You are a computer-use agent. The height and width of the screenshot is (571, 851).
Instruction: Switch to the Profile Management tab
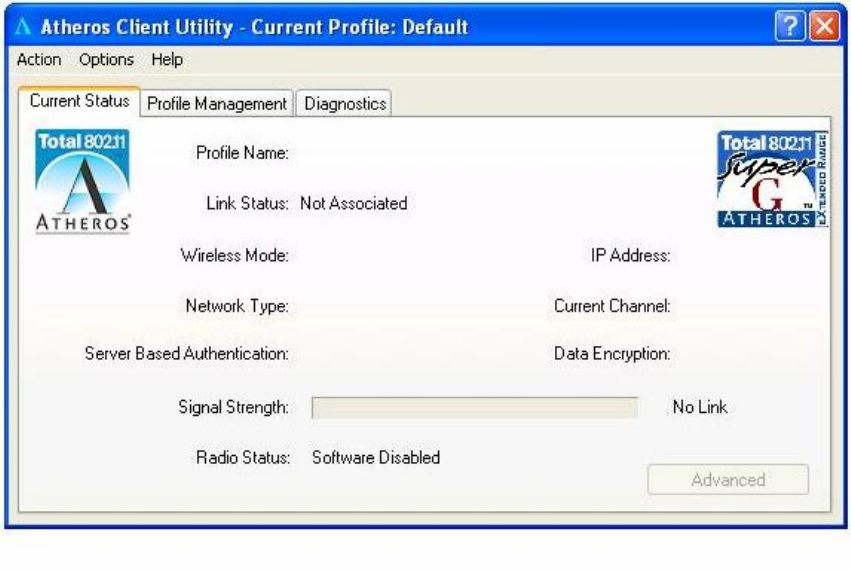217,104
